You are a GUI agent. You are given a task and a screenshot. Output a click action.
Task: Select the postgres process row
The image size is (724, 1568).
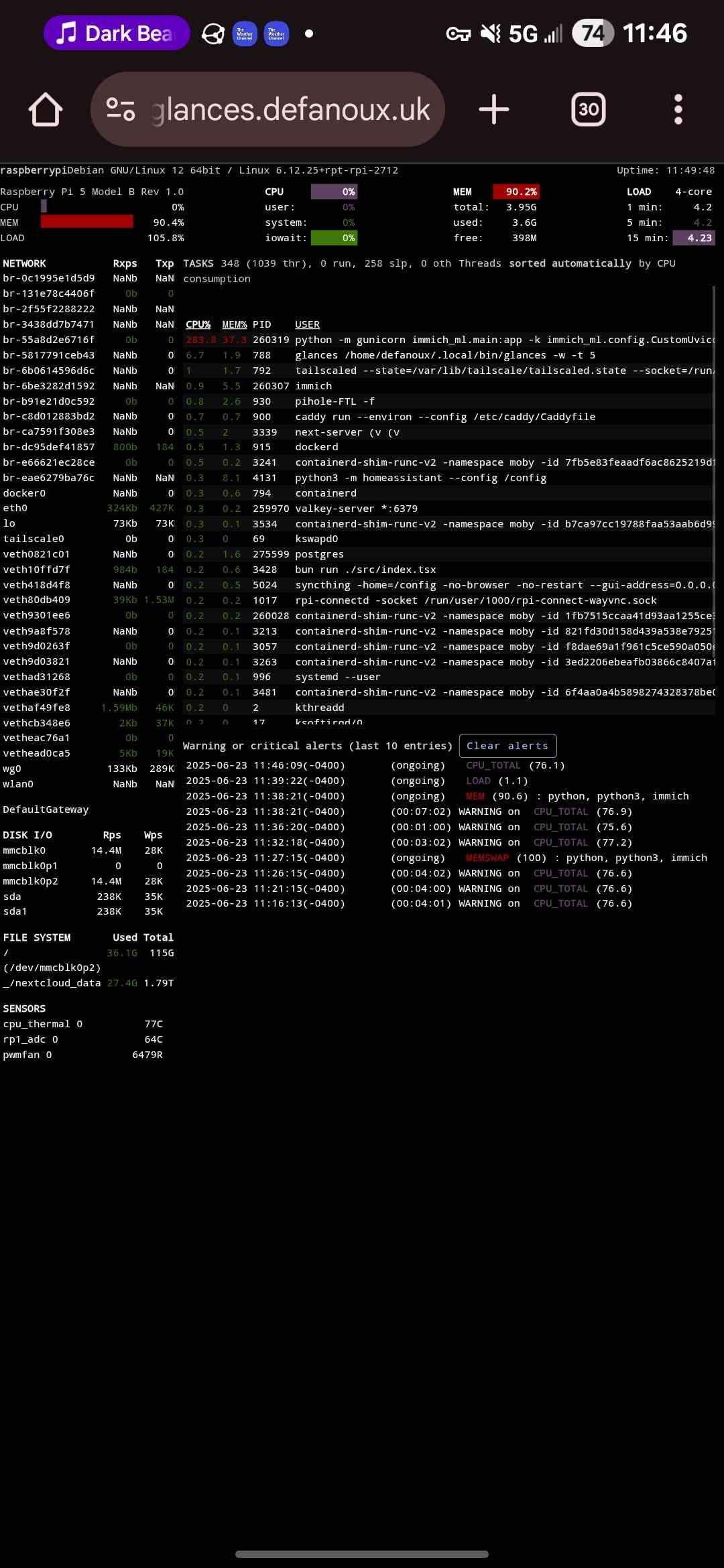[x=449, y=554]
